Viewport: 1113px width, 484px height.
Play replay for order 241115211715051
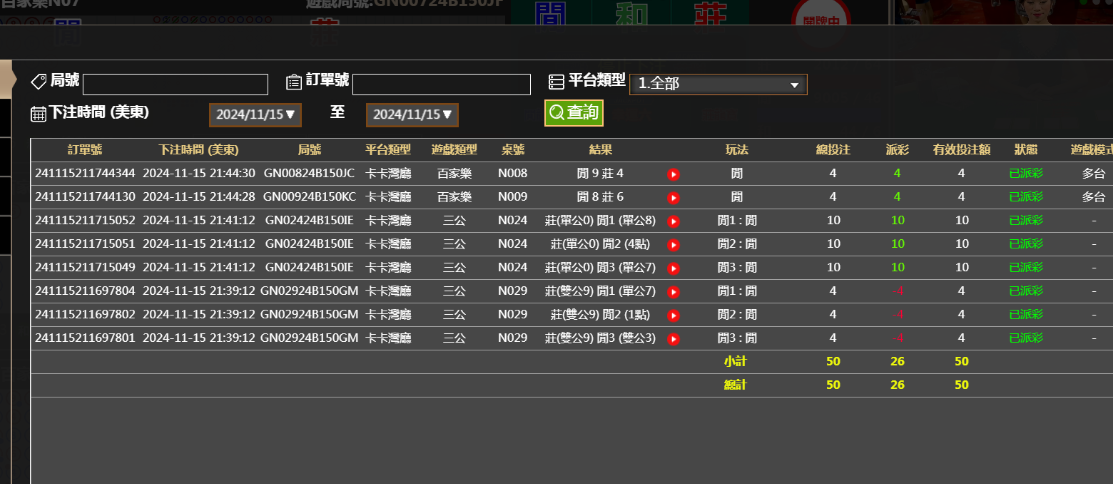pos(673,245)
